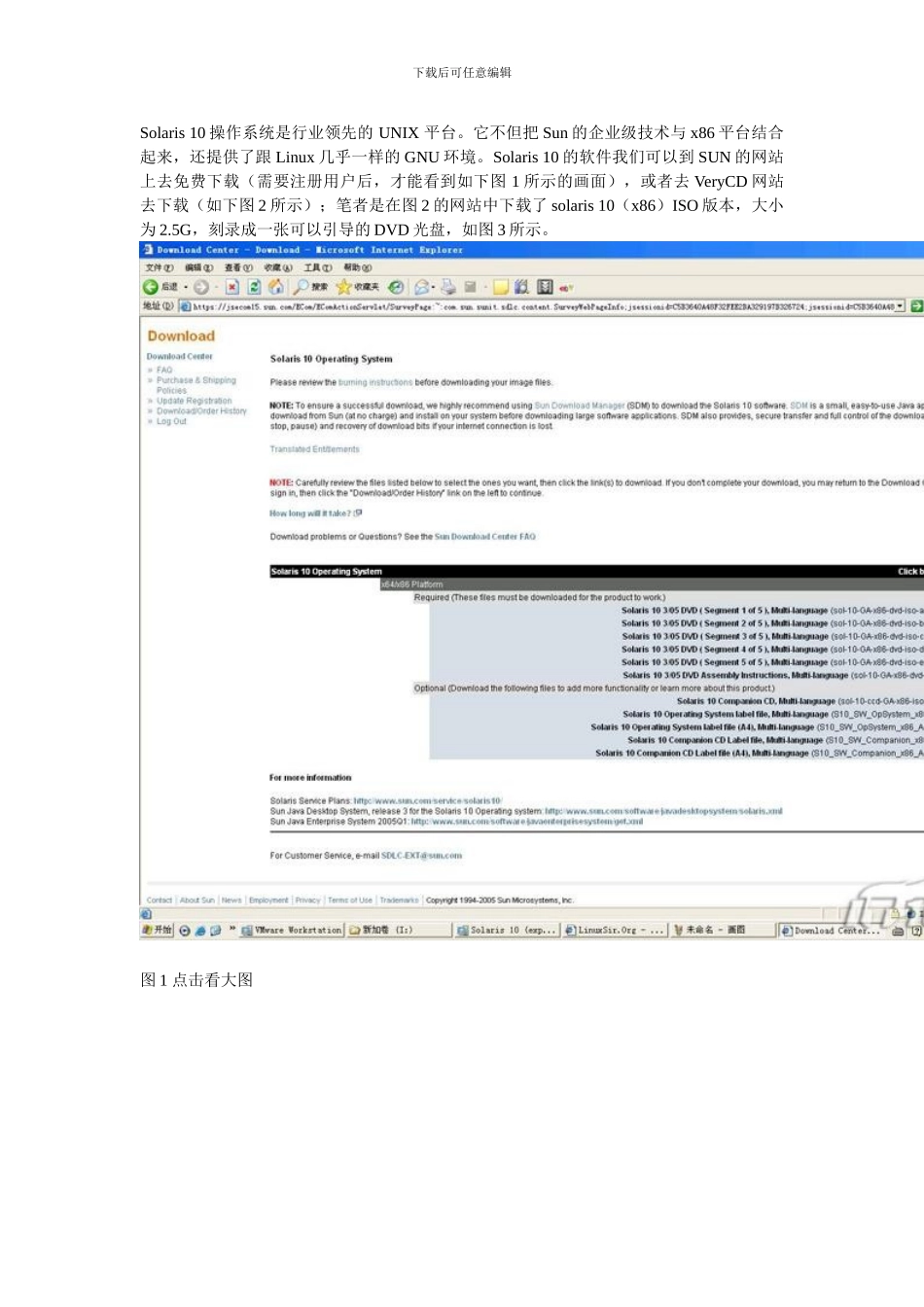
Task: Click the Contact footer link
Action: click(159, 901)
